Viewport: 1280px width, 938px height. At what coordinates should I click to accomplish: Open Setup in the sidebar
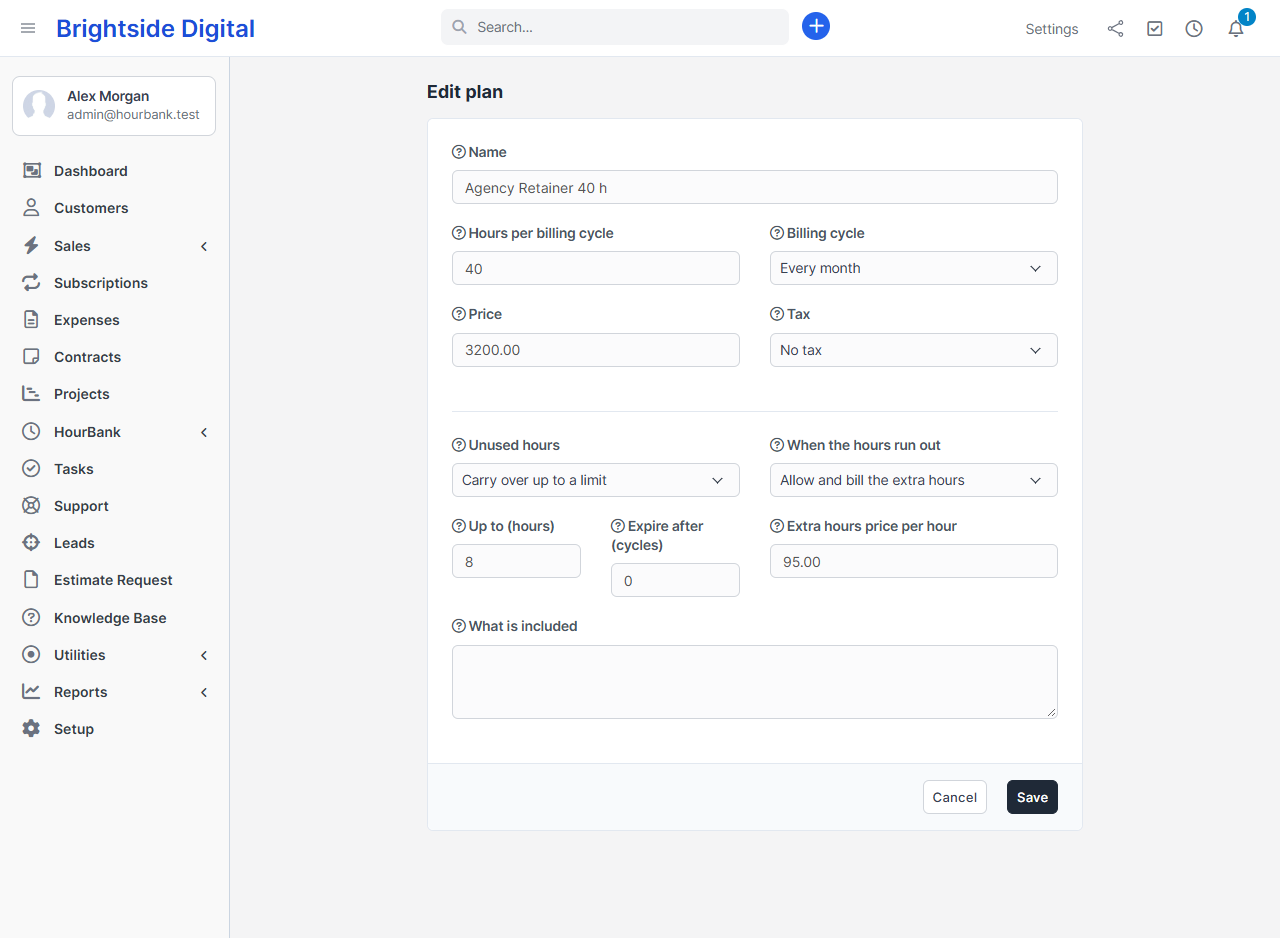click(115, 729)
